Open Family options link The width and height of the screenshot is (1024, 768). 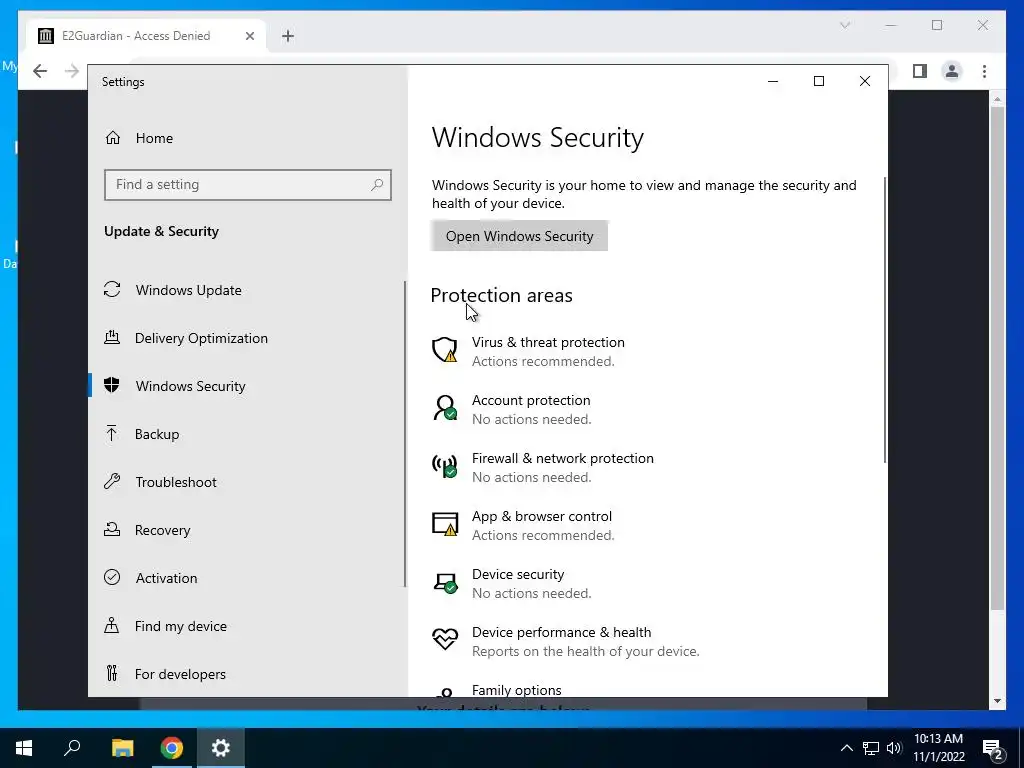pos(517,690)
